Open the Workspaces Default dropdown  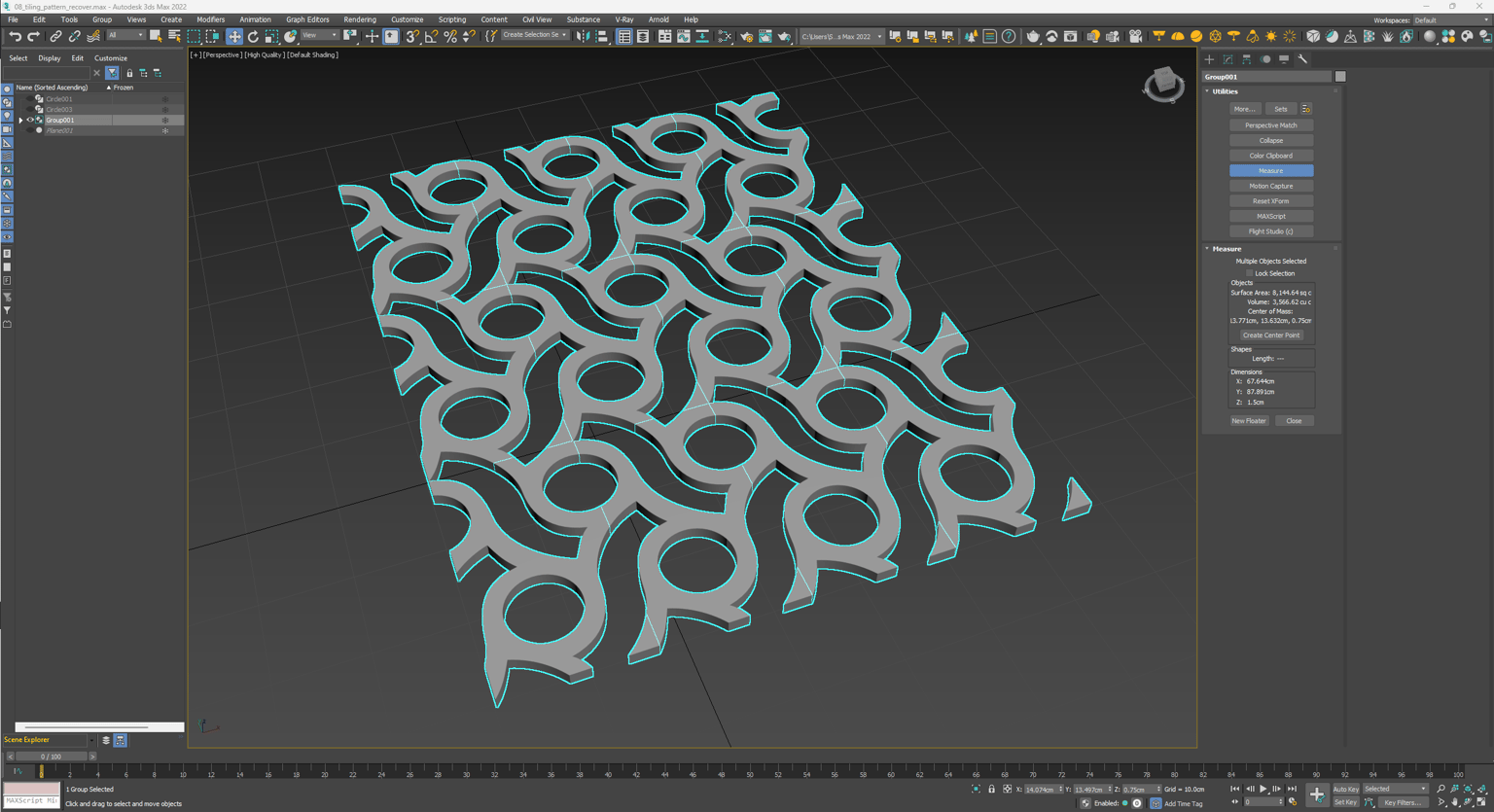1450,20
